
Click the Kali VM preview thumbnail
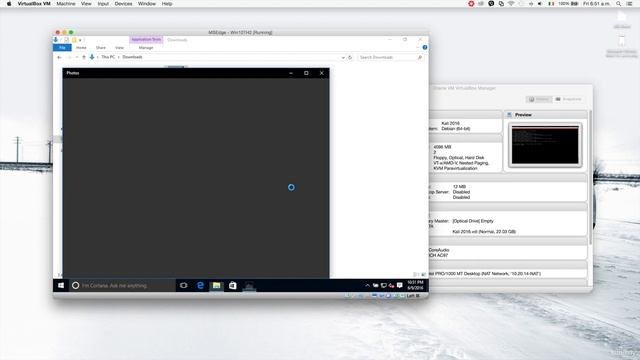click(x=545, y=145)
